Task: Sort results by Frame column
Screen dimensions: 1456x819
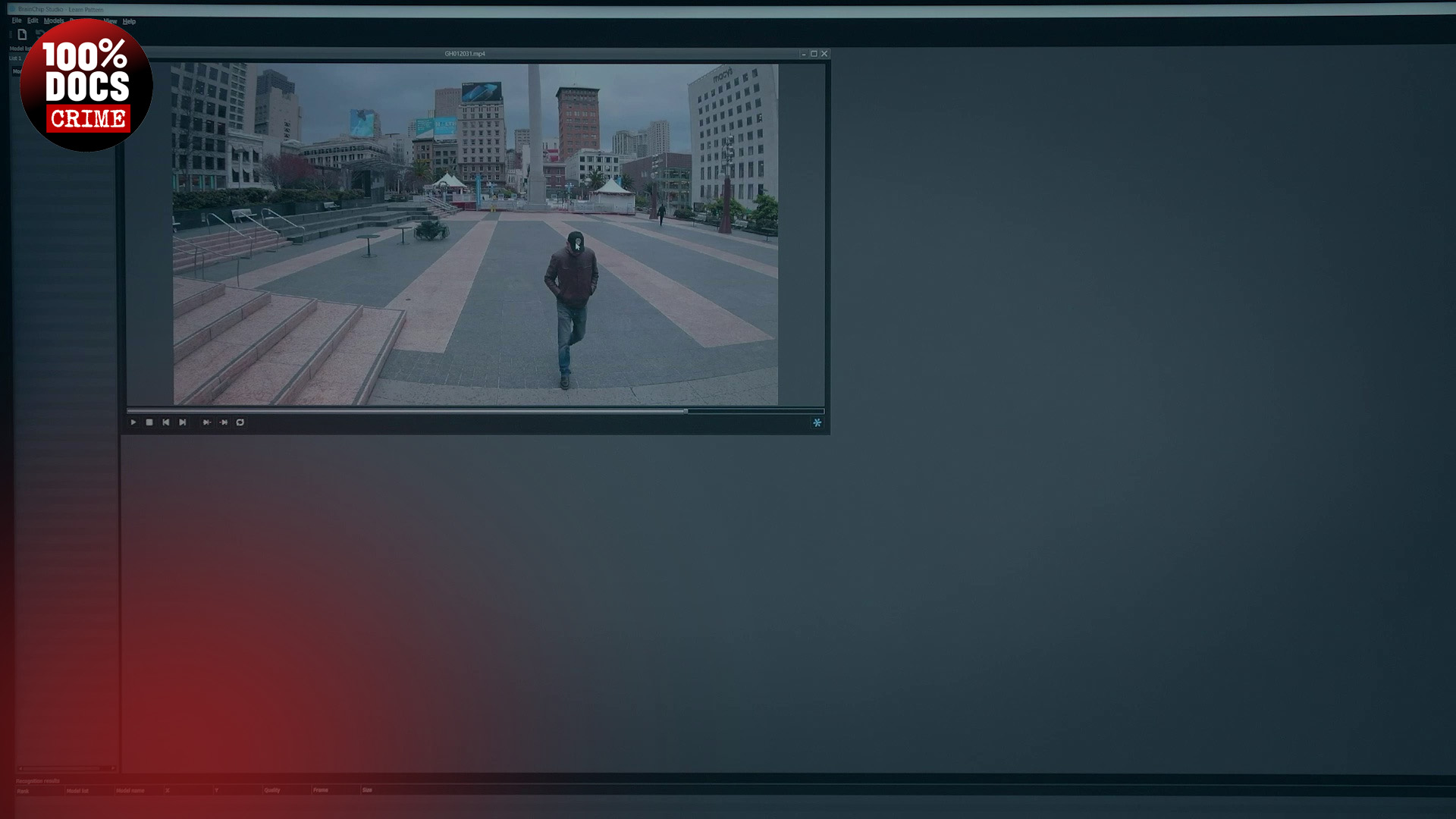Action: [x=321, y=790]
